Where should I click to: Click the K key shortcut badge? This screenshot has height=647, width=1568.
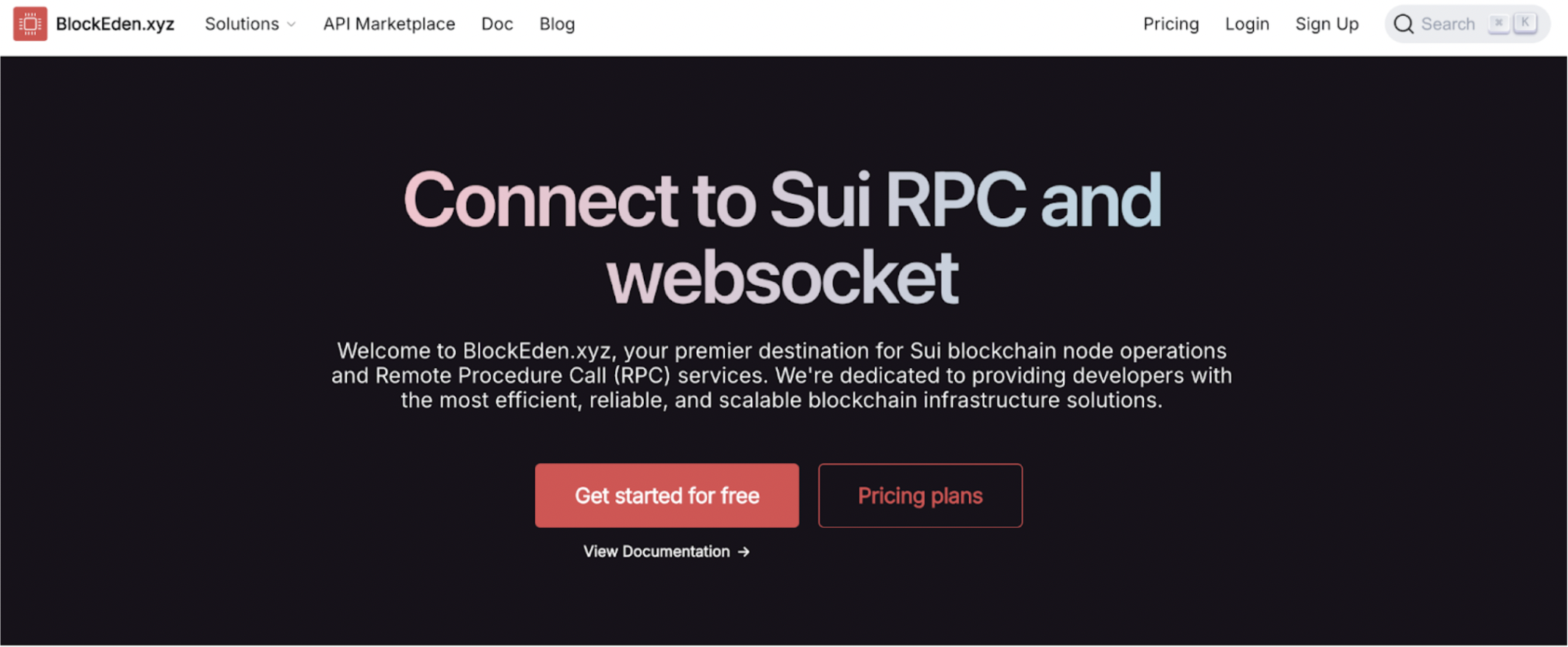coord(1525,23)
